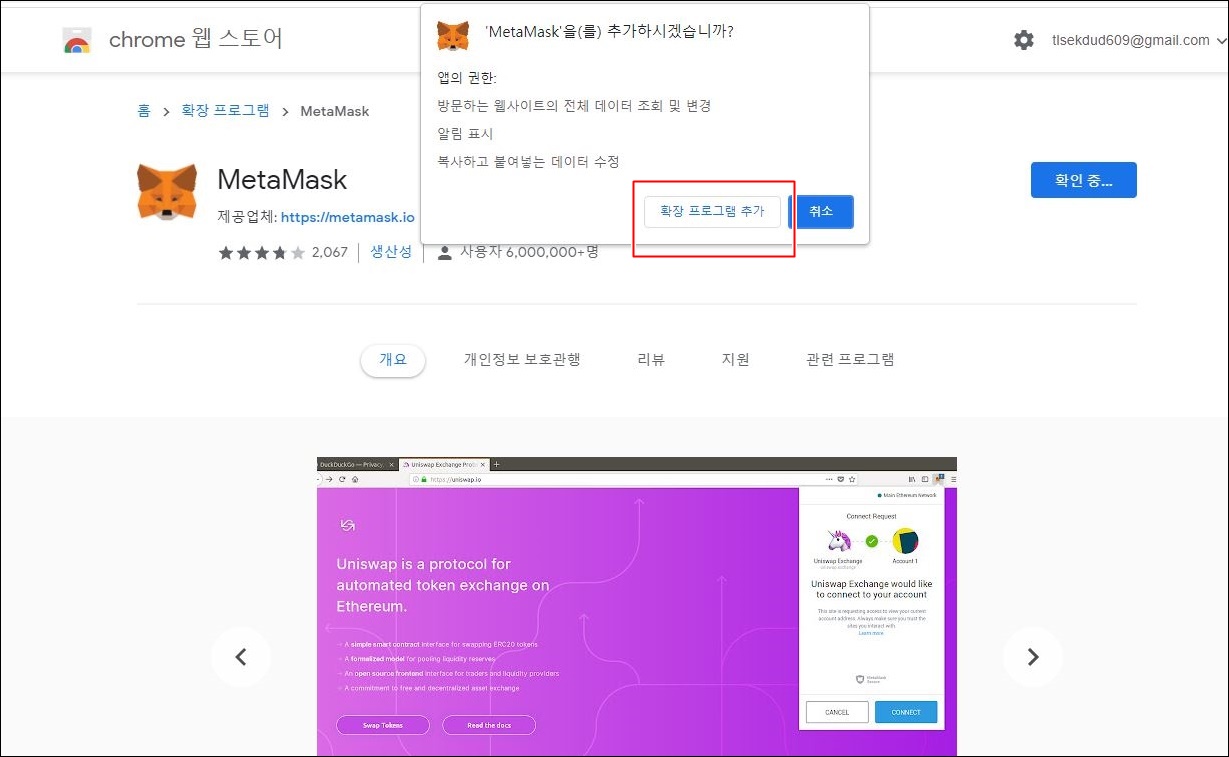Click the chrome 웹 스토어 title text
The width and height of the screenshot is (1229, 757).
tap(196, 40)
